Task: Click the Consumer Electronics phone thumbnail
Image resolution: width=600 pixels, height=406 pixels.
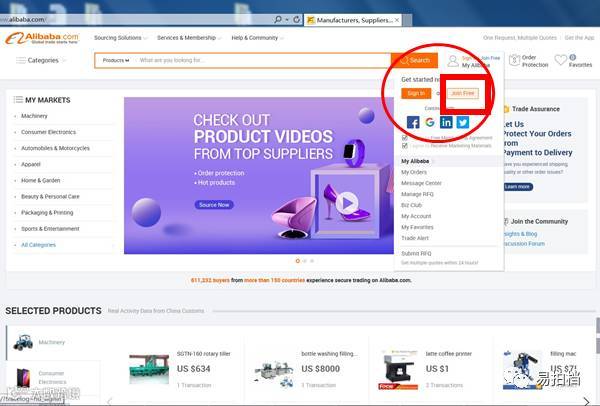Action: (23, 377)
